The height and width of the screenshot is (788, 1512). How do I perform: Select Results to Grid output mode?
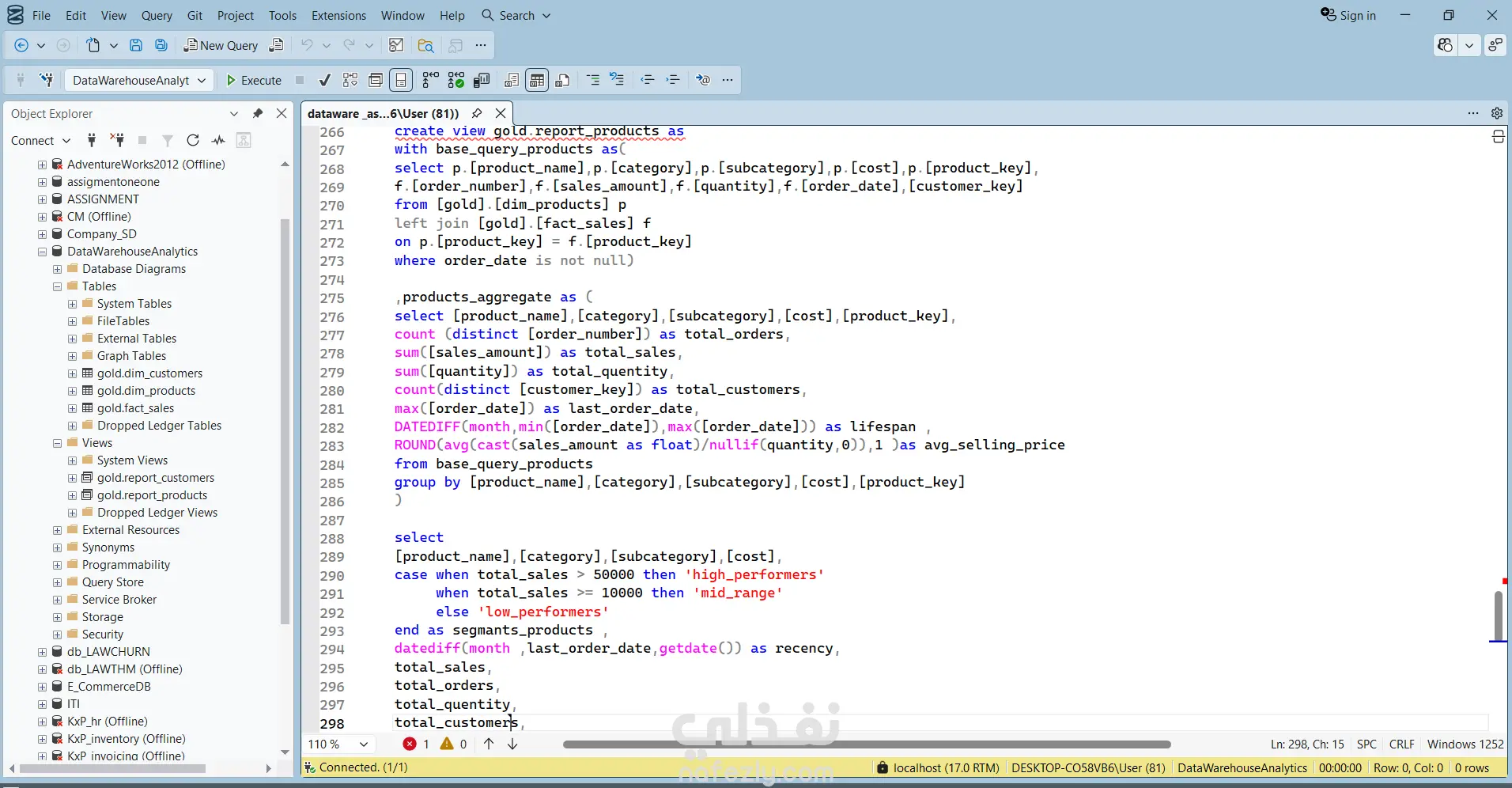537,80
